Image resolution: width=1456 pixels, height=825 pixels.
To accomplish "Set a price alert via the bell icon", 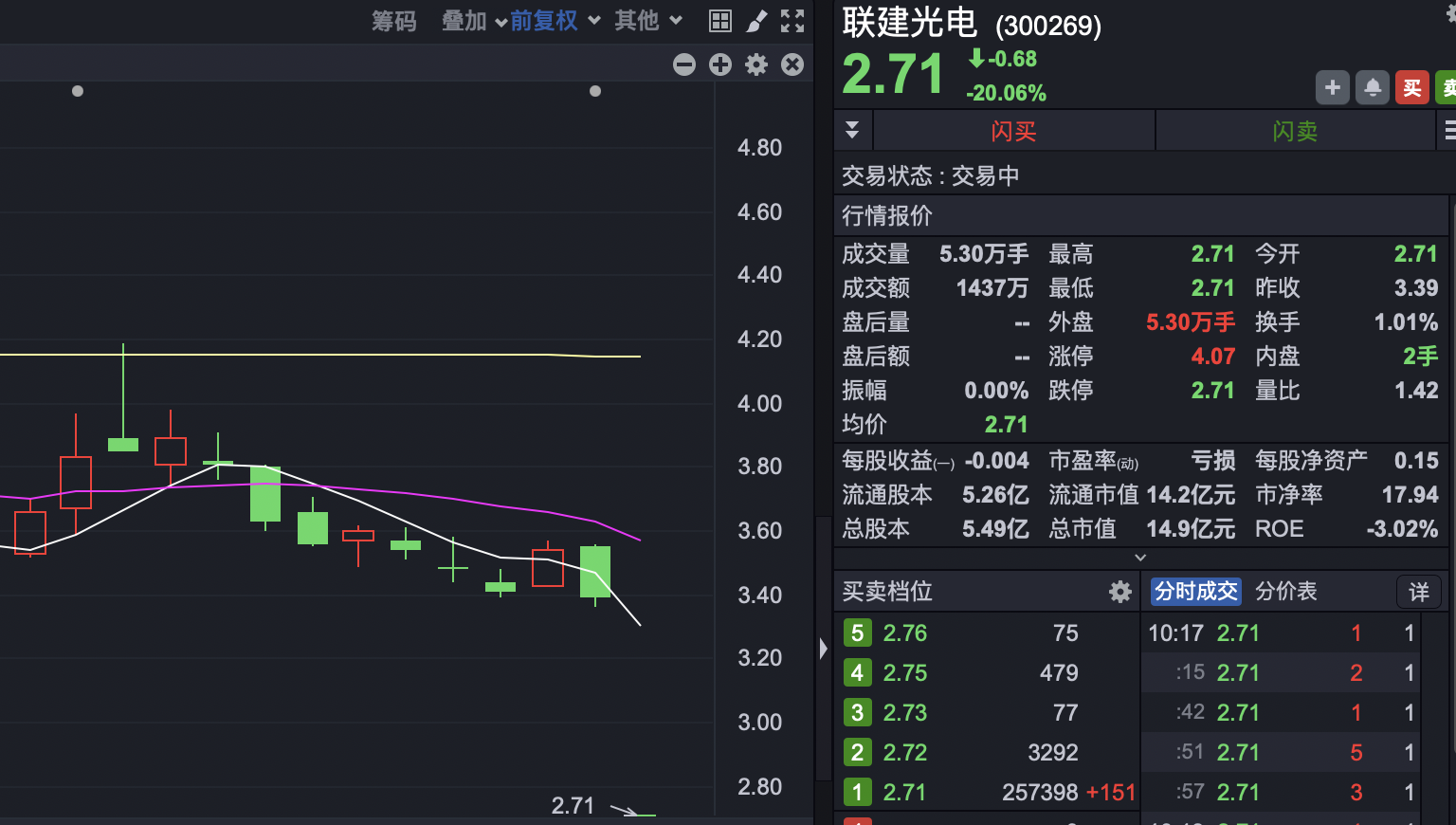I will (x=1372, y=87).
